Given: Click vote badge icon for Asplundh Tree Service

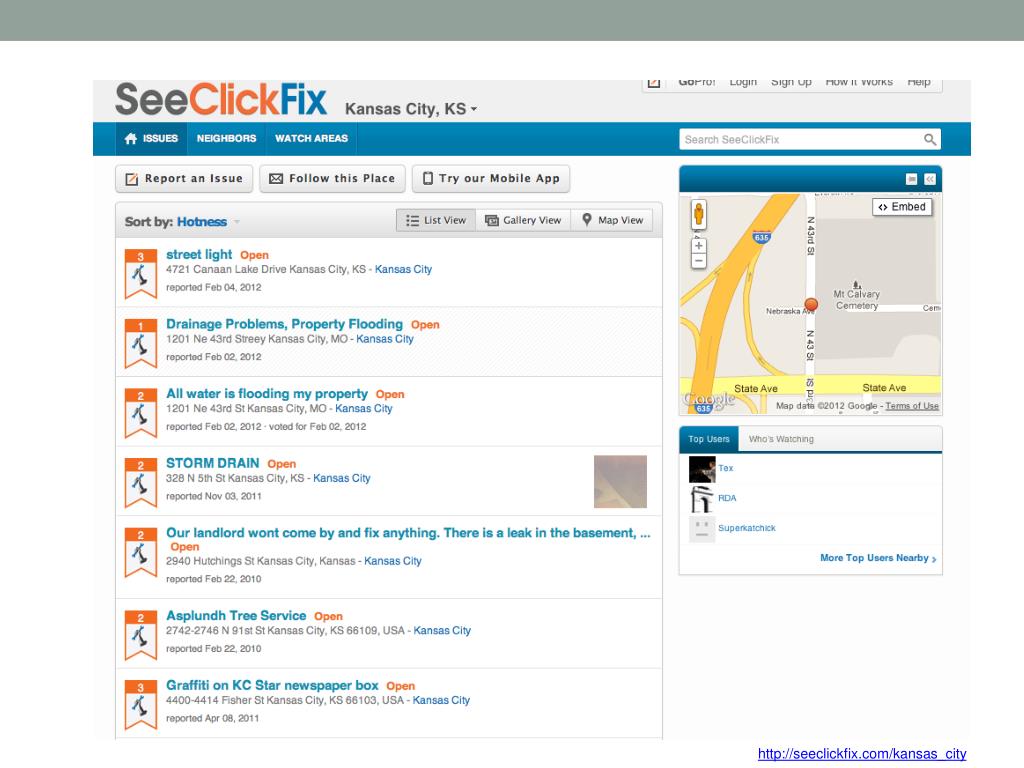Looking at the screenshot, I should [x=140, y=635].
